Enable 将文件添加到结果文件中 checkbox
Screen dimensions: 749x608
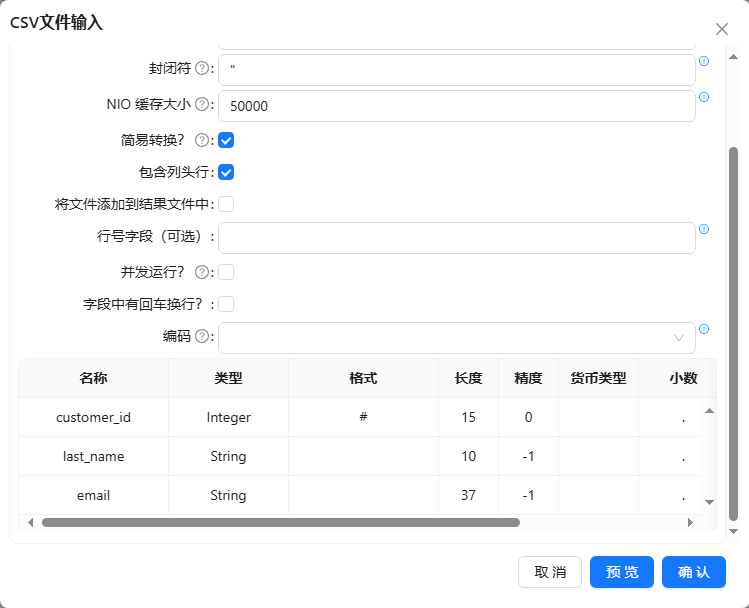227,205
